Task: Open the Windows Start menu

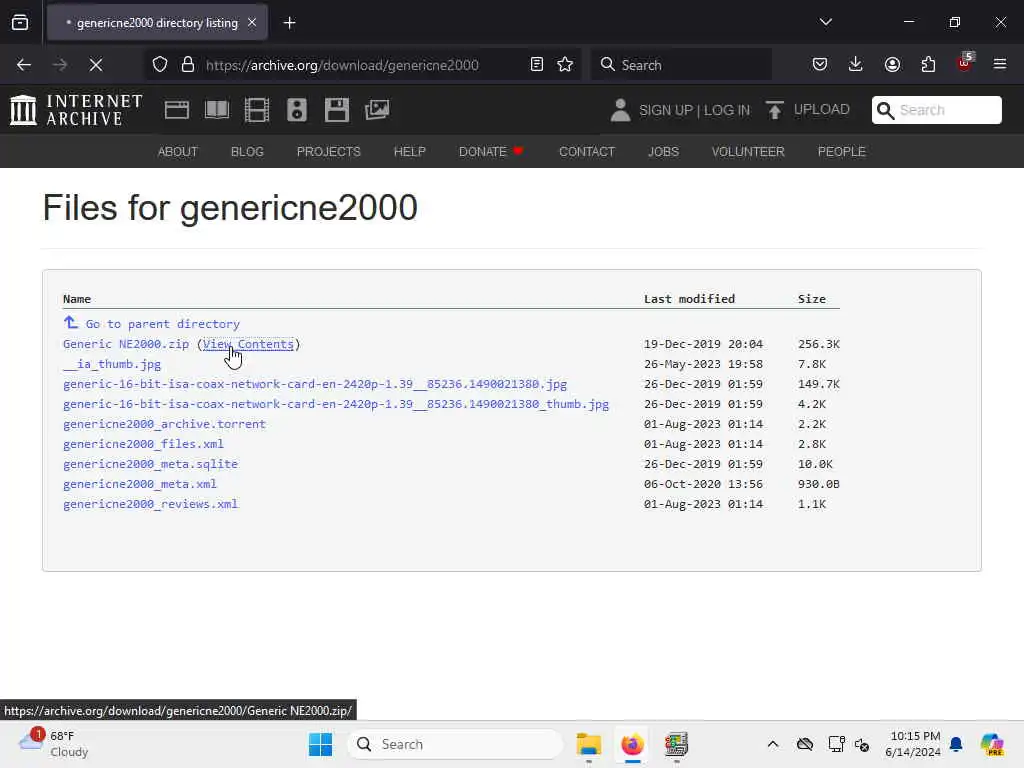Action: pyautogui.click(x=320, y=744)
